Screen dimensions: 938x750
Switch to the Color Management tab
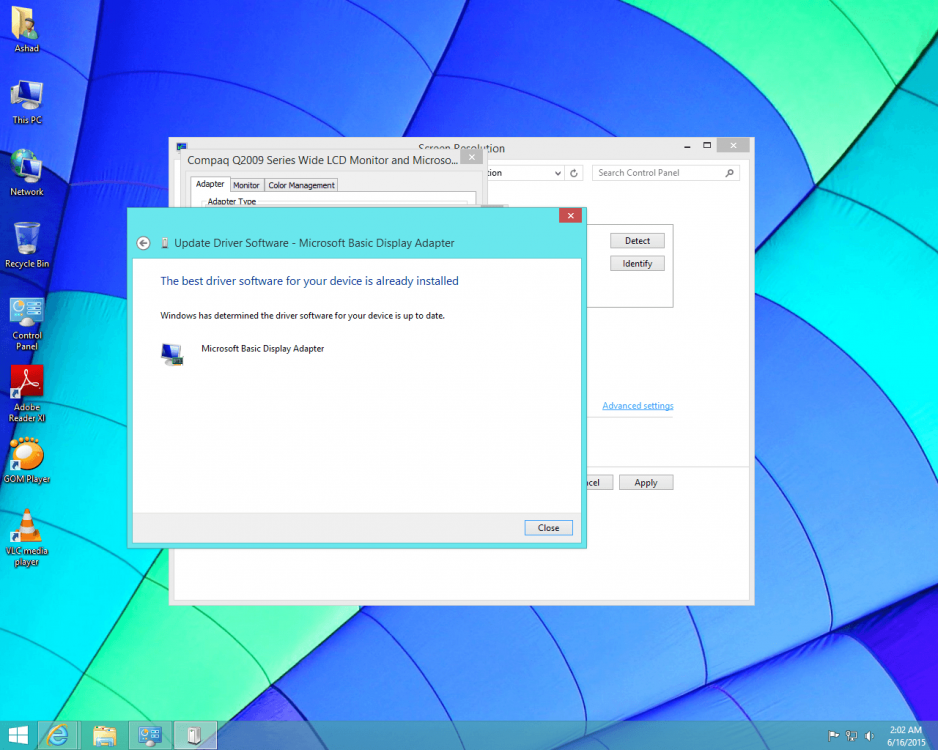point(301,185)
